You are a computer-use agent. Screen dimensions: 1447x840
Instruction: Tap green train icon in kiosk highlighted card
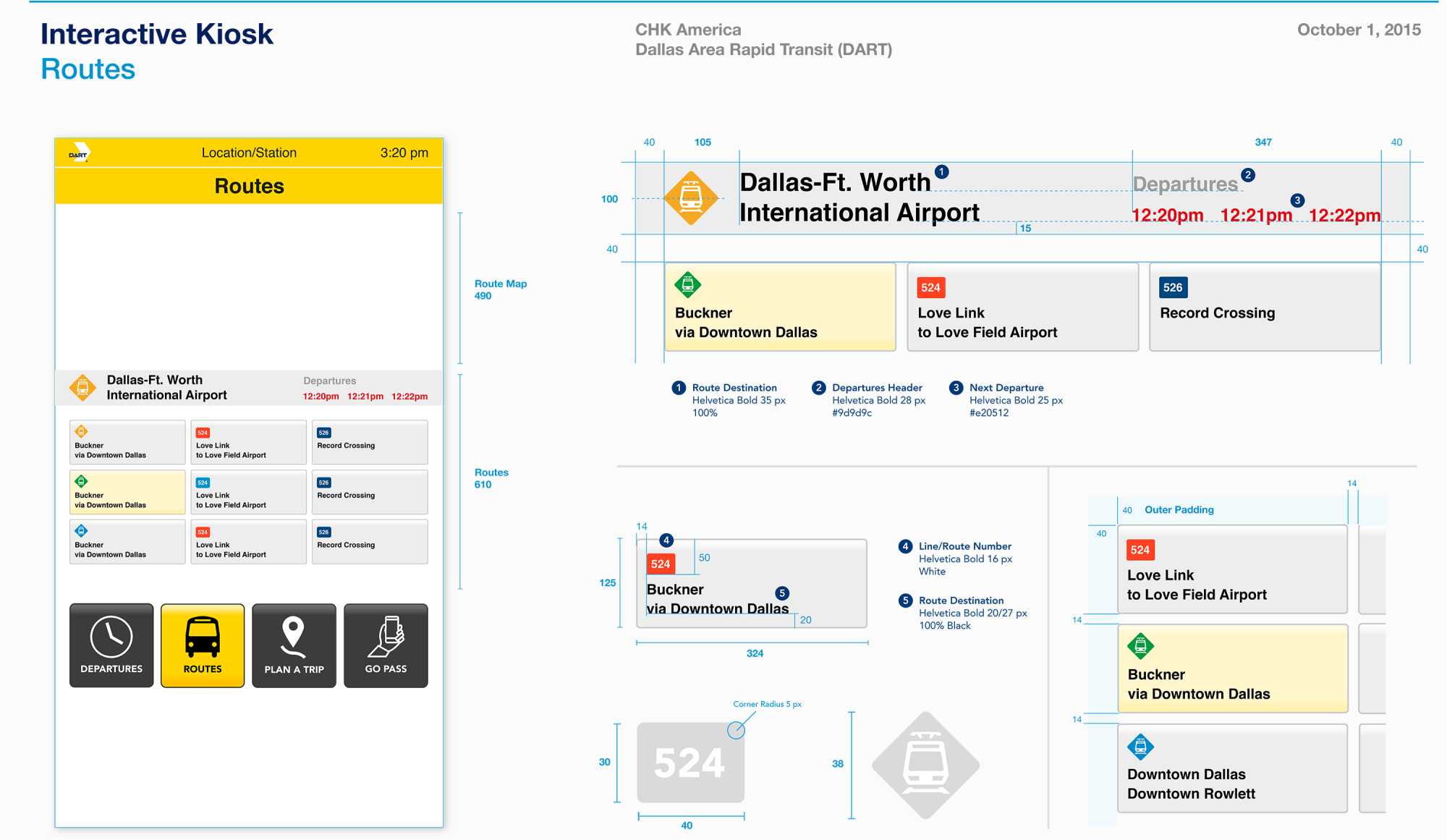coord(81,481)
